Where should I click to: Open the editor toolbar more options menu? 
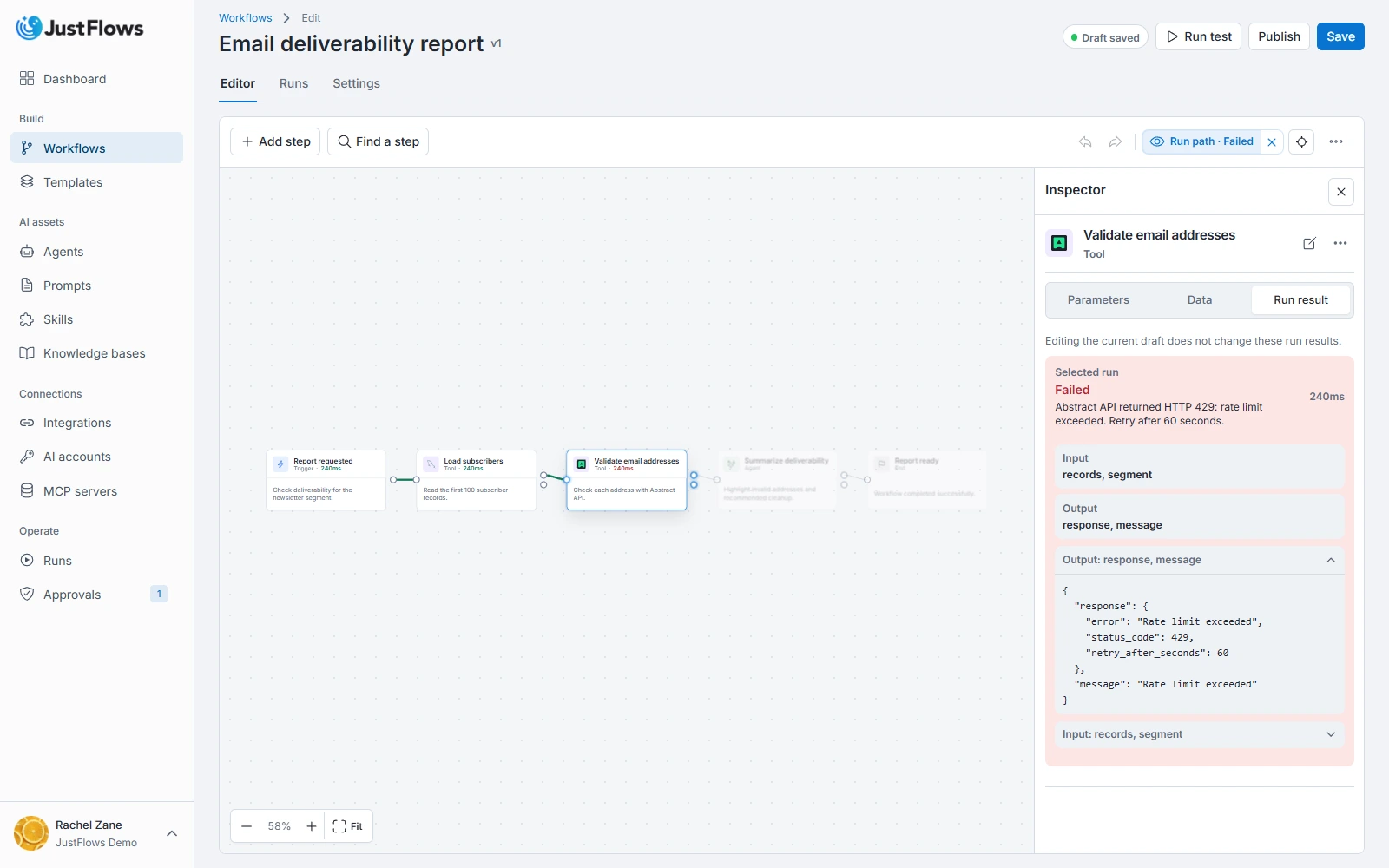[x=1336, y=141]
